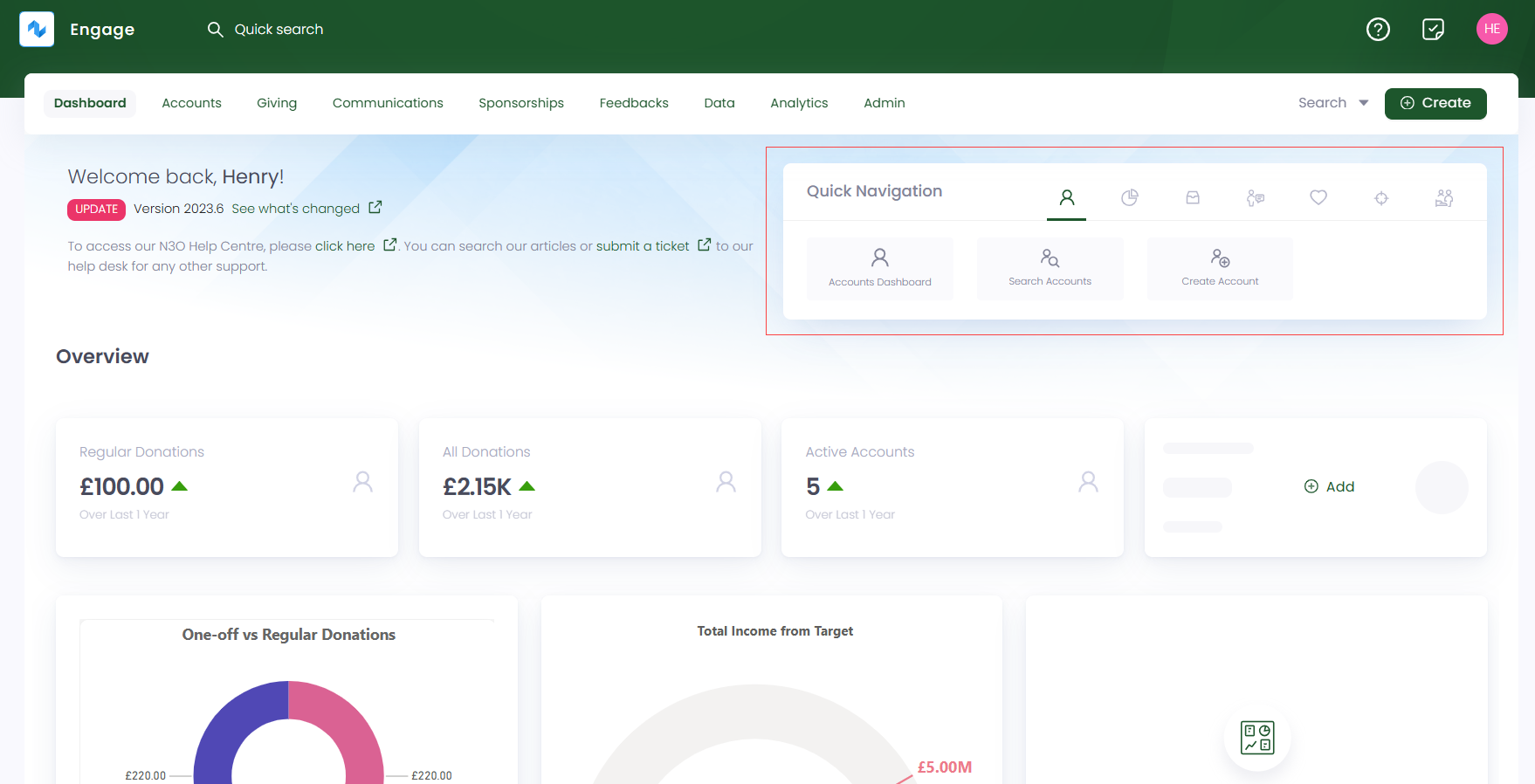This screenshot has height=784, width=1535.
Task: Click person icon on Regular Donations card
Action: [363, 482]
